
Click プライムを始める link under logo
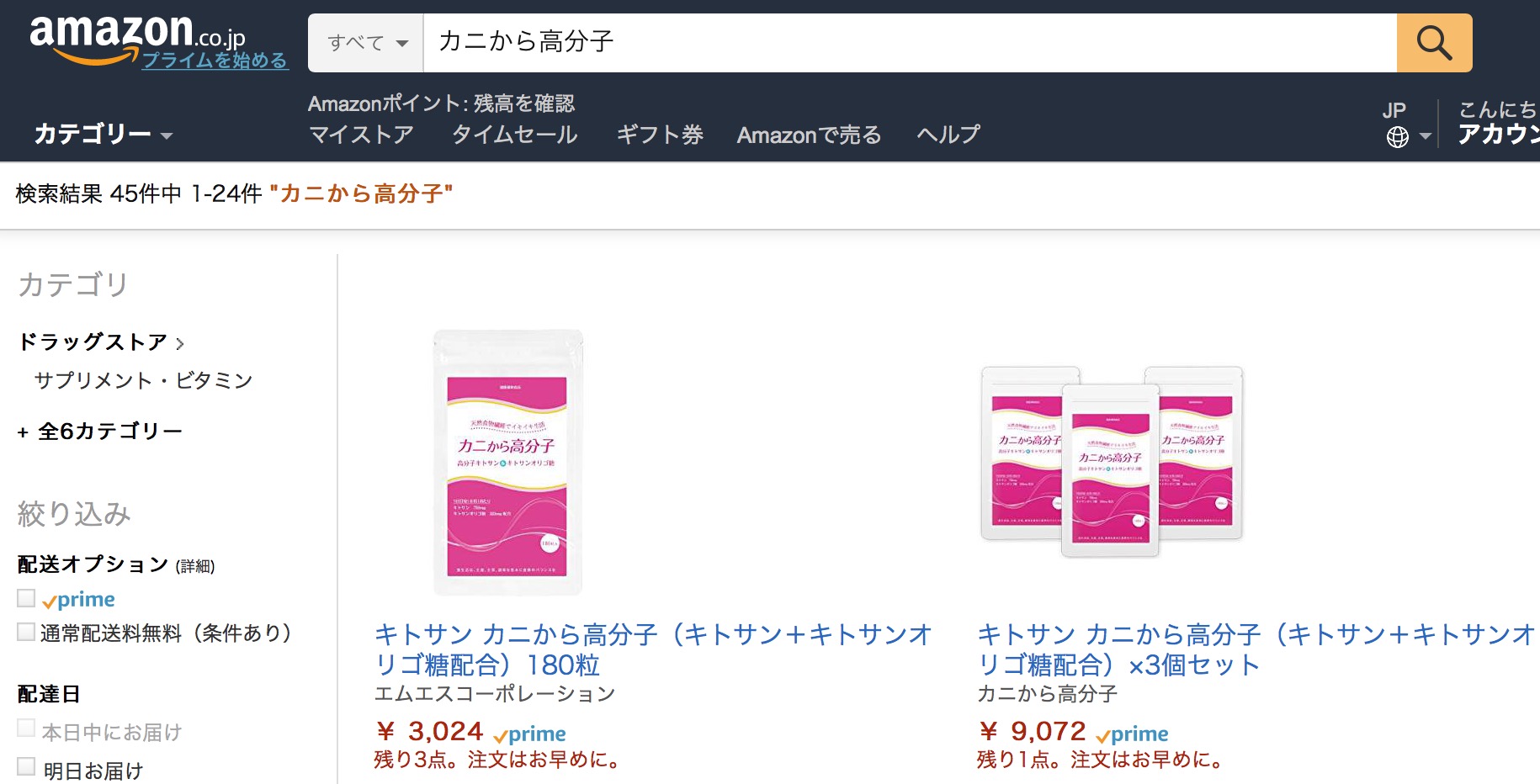pos(215,61)
